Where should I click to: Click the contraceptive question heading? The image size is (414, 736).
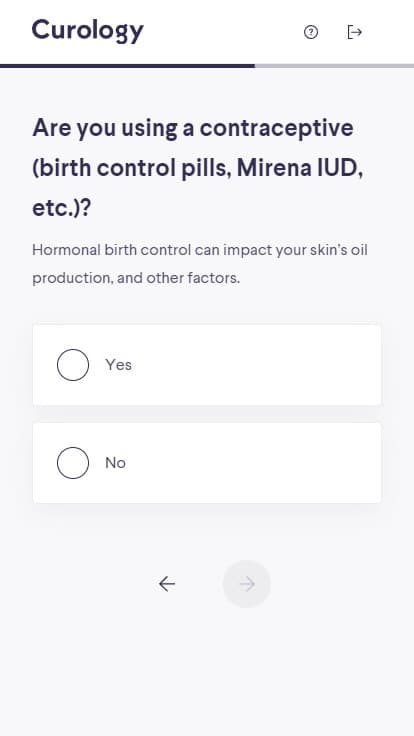(x=198, y=168)
